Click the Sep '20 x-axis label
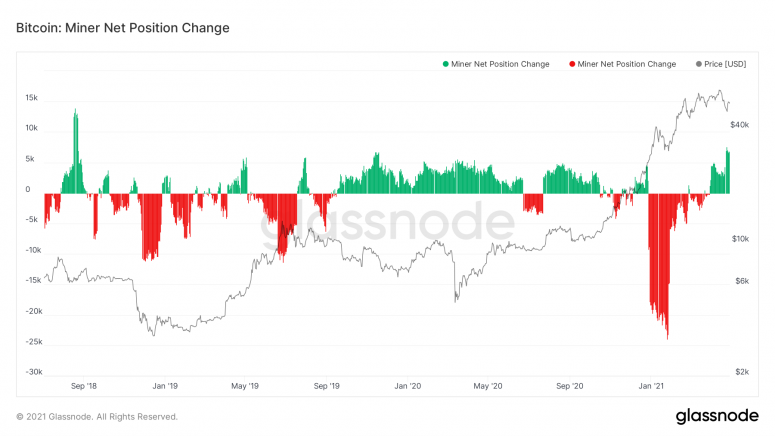The width and height of the screenshot is (775, 436). 569,386
